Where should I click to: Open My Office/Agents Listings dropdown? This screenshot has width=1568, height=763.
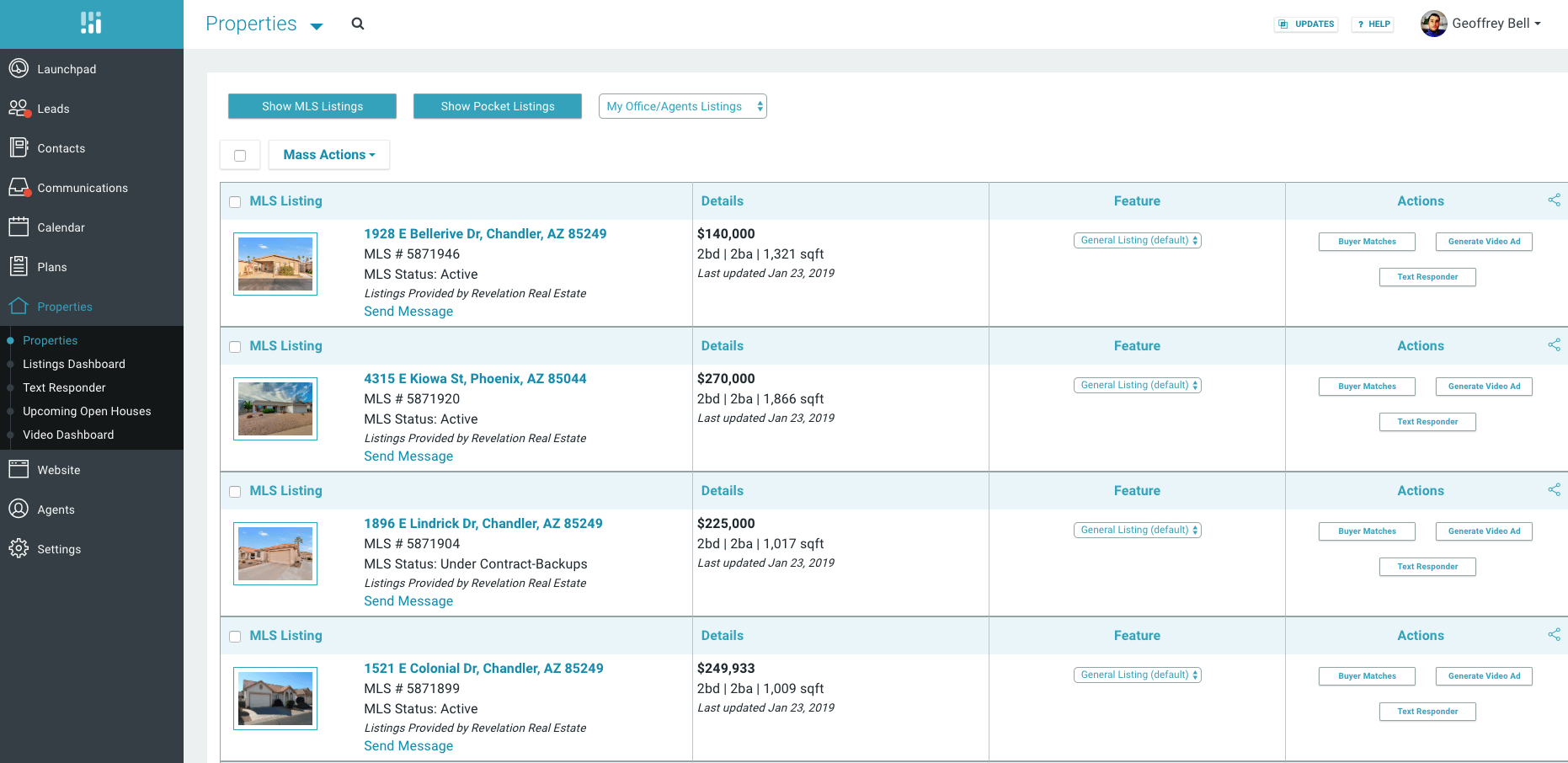click(682, 106)
